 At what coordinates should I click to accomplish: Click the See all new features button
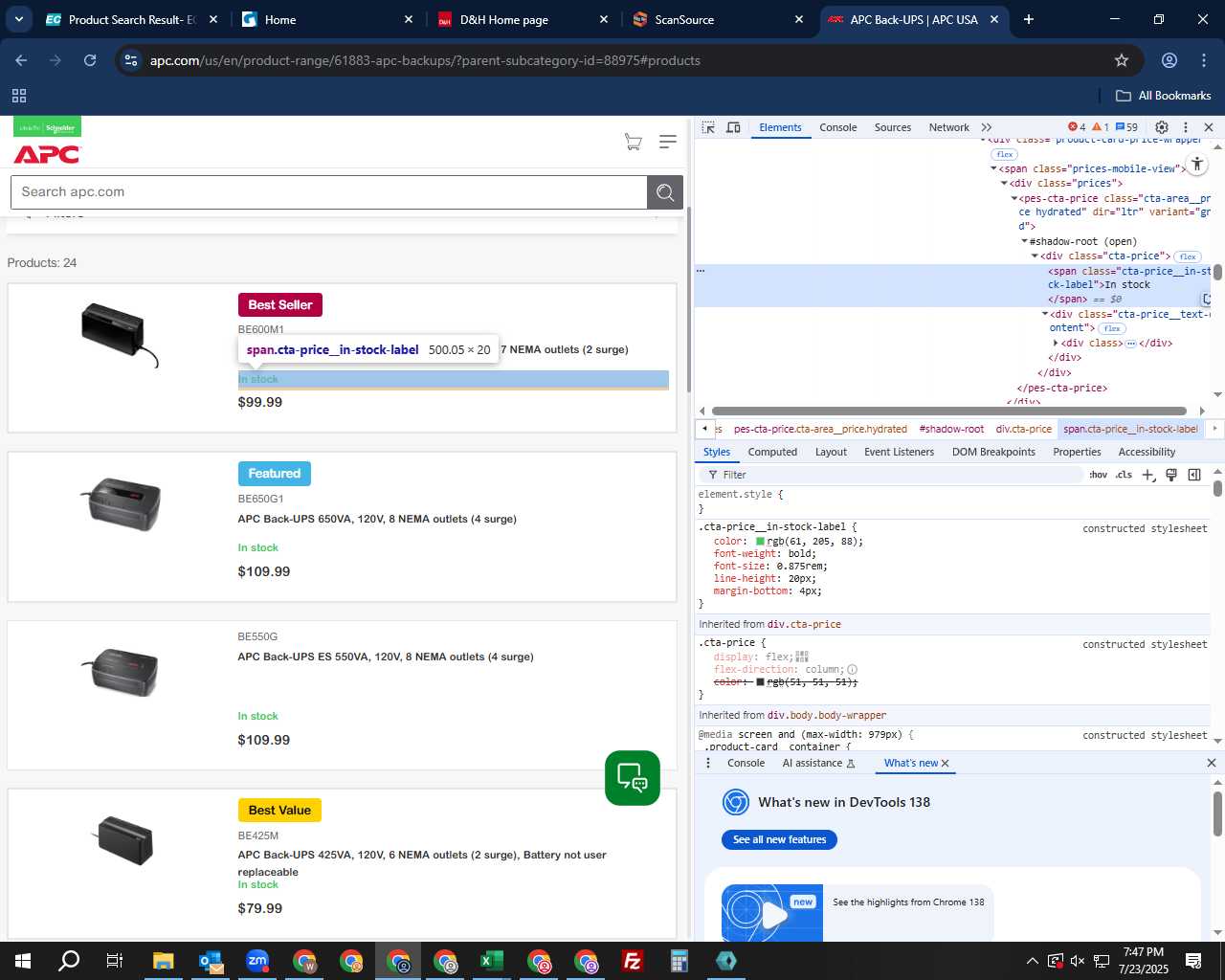coord(779,839)
